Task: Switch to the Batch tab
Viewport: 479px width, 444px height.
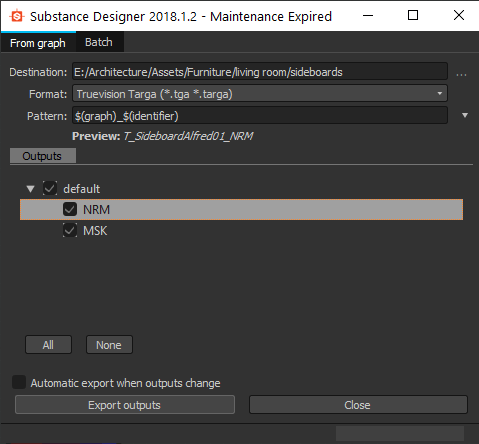Action: point(99,42)
